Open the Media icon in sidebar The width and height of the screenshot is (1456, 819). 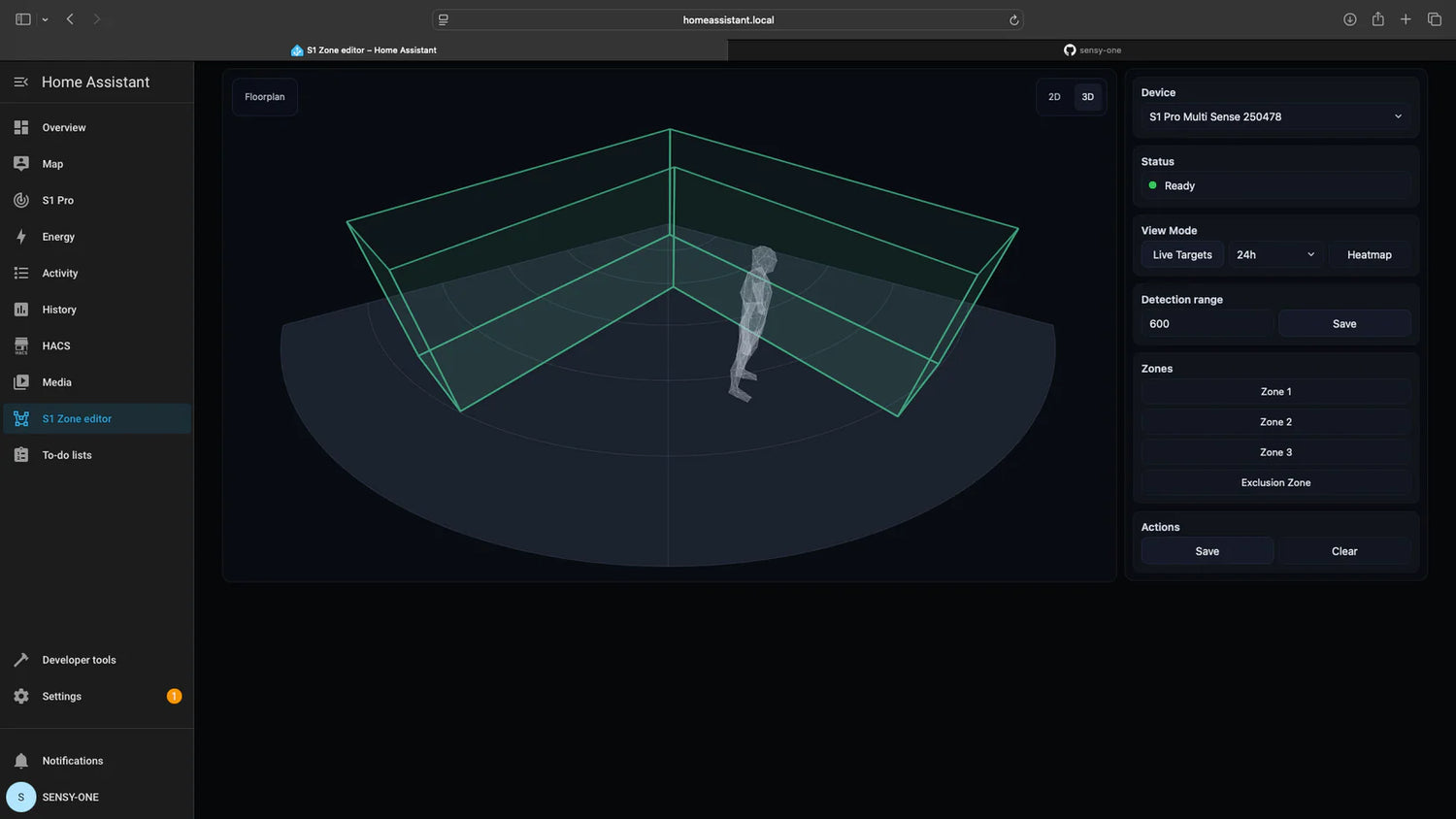[x=21, y=382]
